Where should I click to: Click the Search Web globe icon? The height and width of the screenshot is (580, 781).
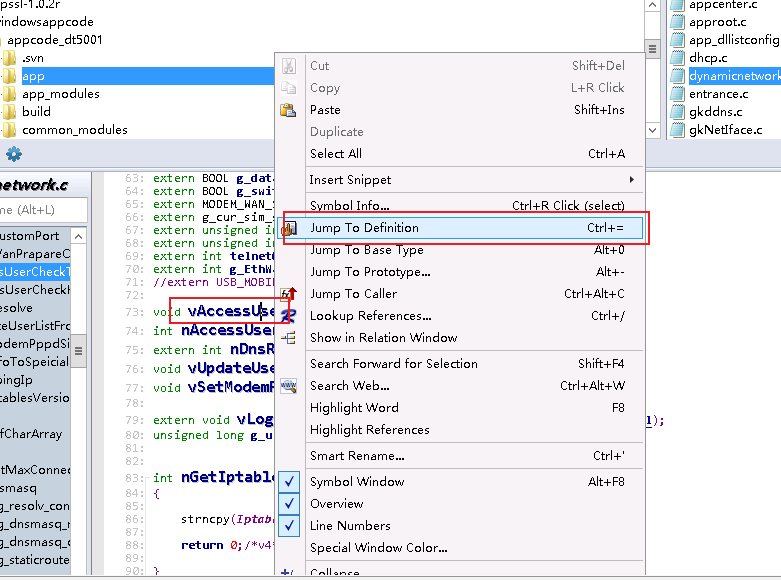[x=288, y=386]
